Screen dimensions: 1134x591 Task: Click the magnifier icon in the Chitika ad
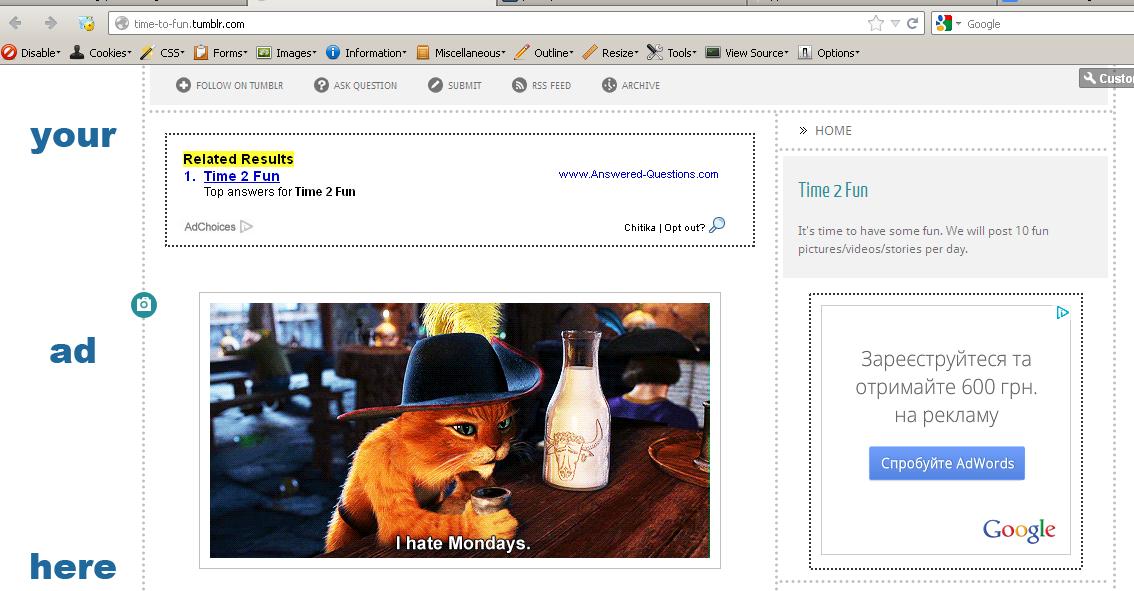tap(717, 225)
